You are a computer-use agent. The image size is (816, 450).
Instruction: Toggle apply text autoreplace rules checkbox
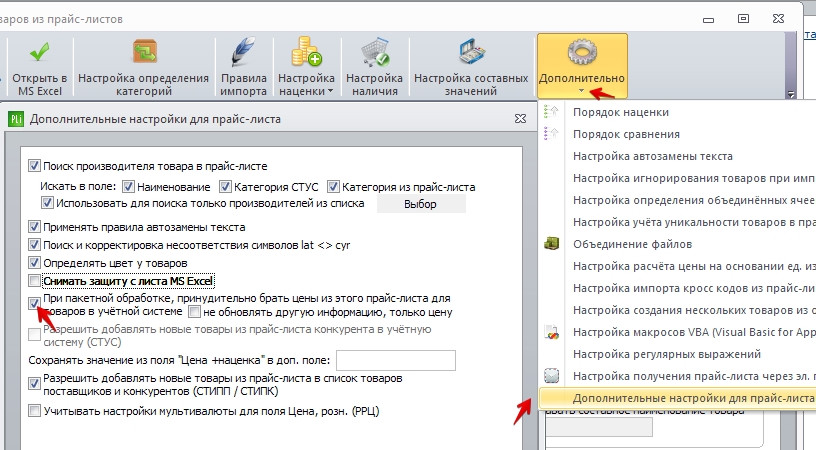(34, 227)
